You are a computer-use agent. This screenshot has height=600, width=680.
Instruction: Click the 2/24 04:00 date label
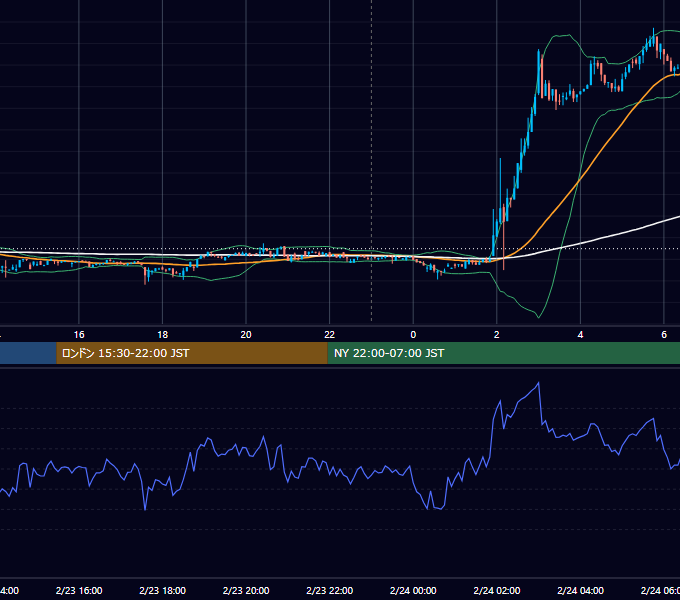580,590
